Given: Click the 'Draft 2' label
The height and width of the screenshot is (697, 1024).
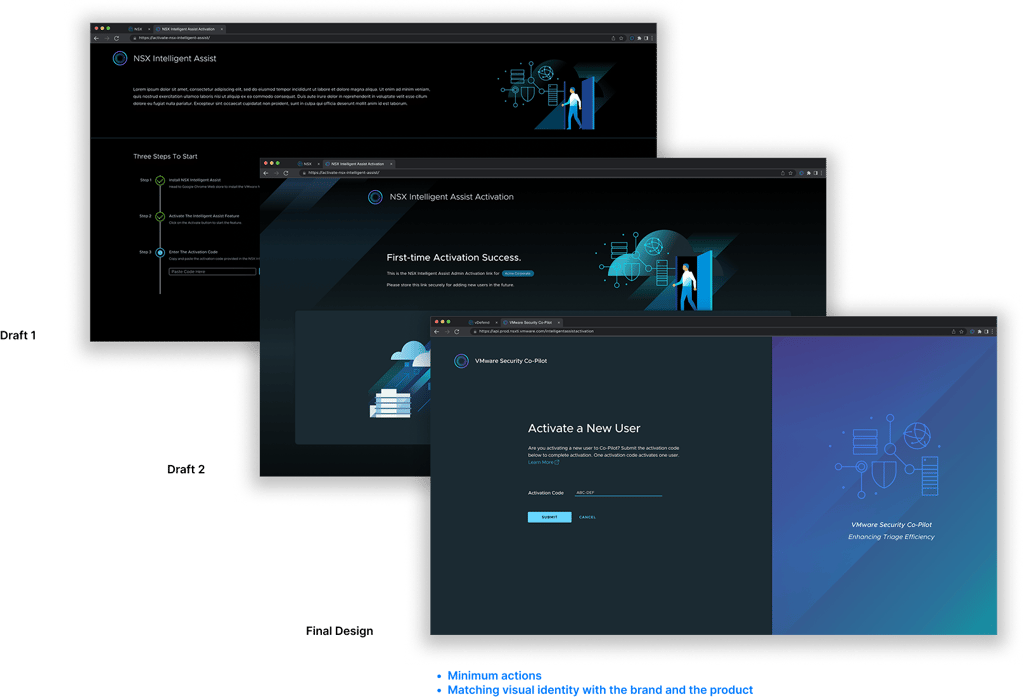Looking at the screenshot, I should point(186,469).
